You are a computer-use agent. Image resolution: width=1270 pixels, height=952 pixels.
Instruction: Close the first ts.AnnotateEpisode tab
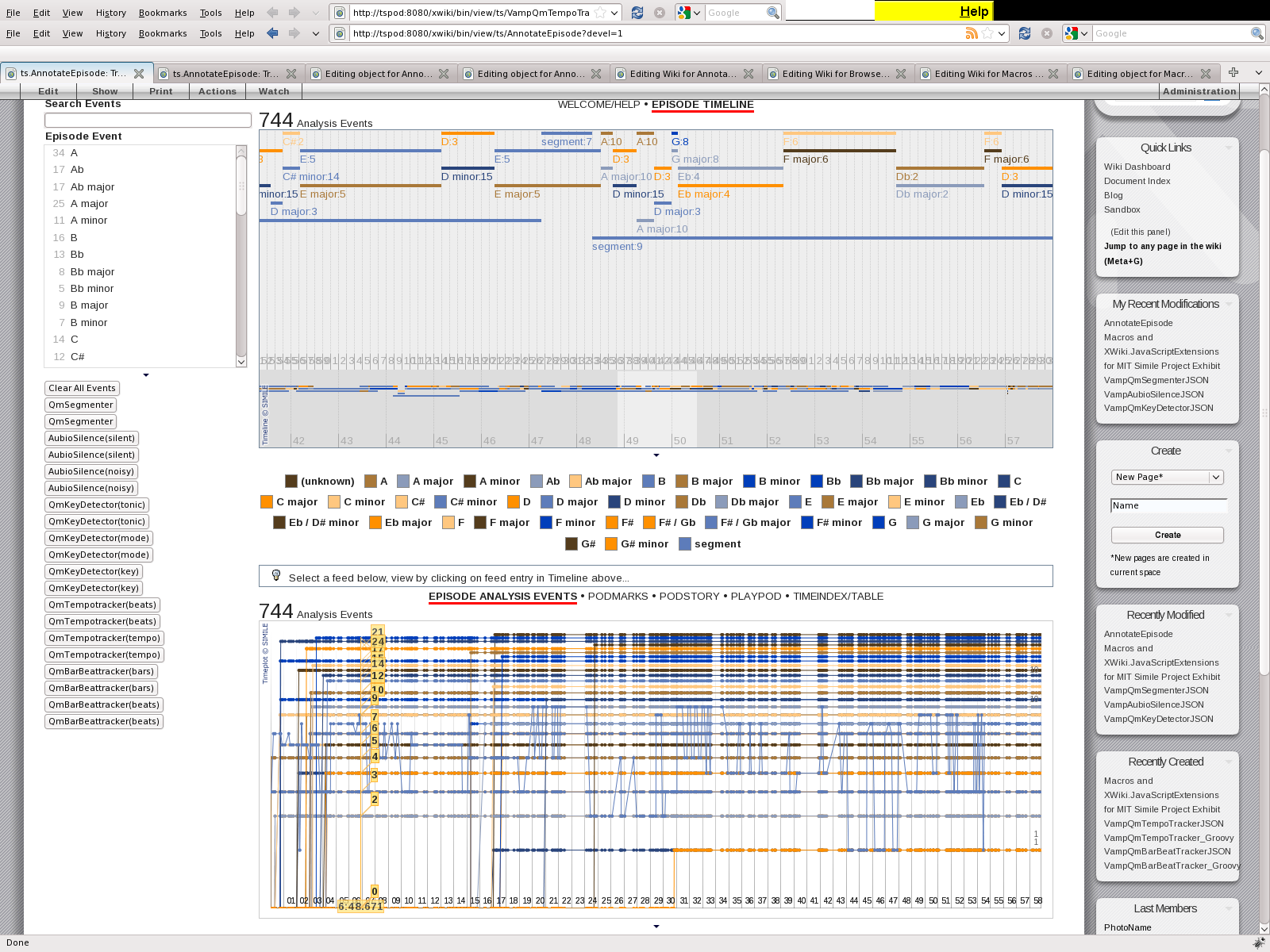[139, 74]
